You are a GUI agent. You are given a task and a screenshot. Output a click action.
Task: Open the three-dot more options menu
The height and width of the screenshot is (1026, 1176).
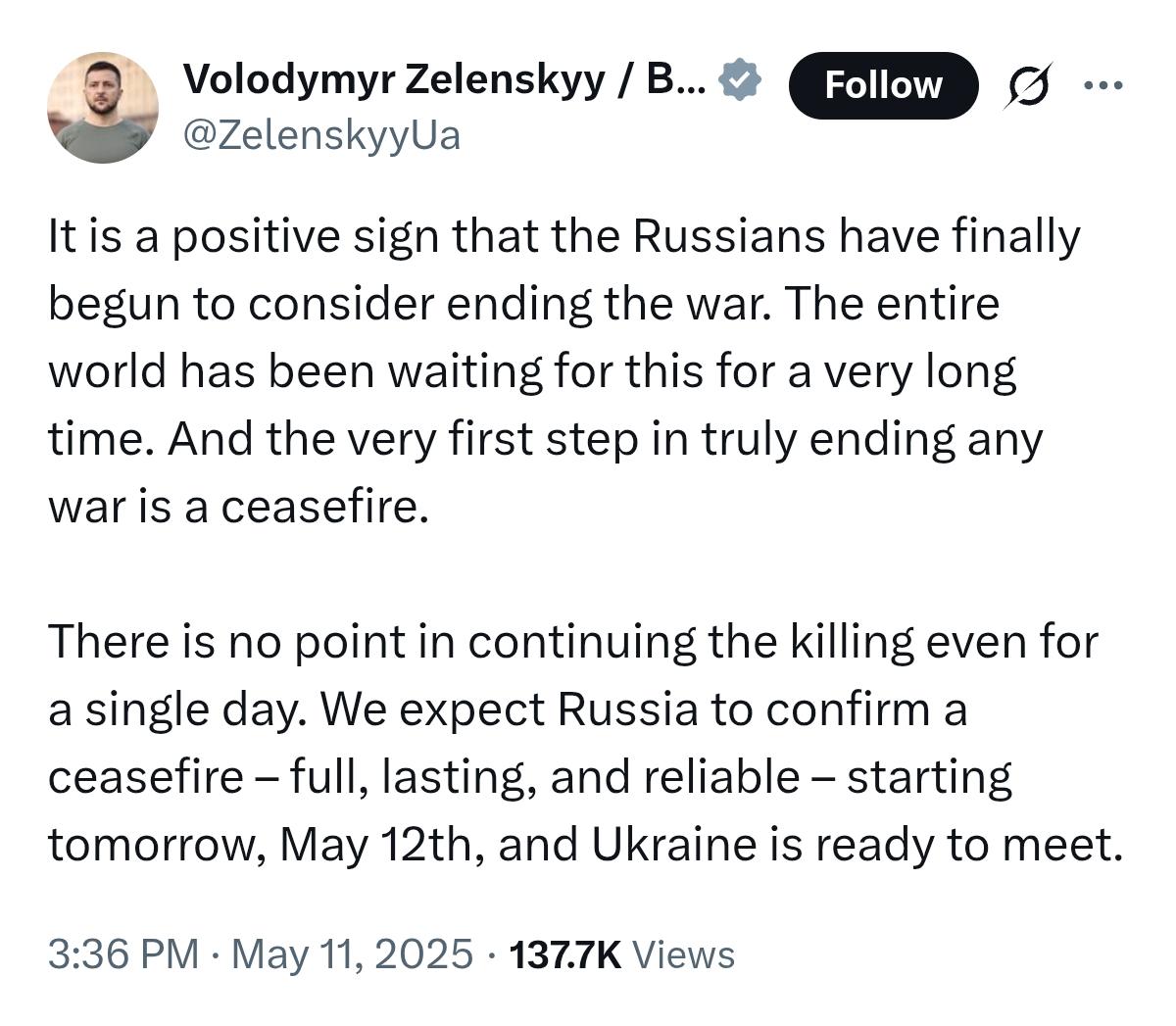pos(1104,85)
